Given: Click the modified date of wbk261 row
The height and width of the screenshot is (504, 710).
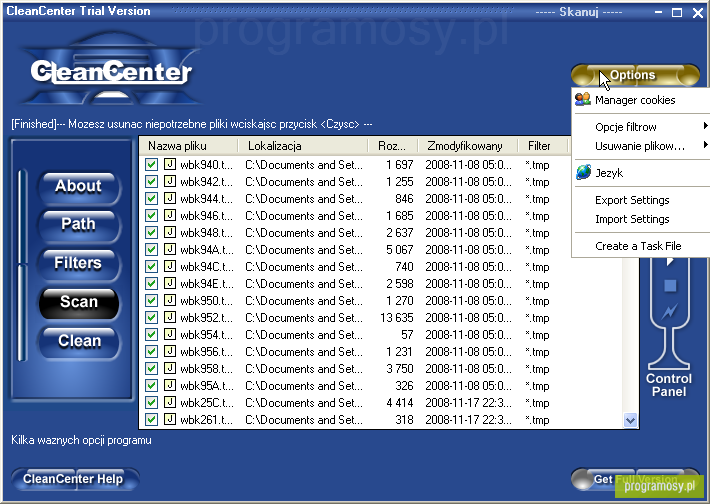Looking at the screenshot, I should pyautogui.click(x=468, y=420).
